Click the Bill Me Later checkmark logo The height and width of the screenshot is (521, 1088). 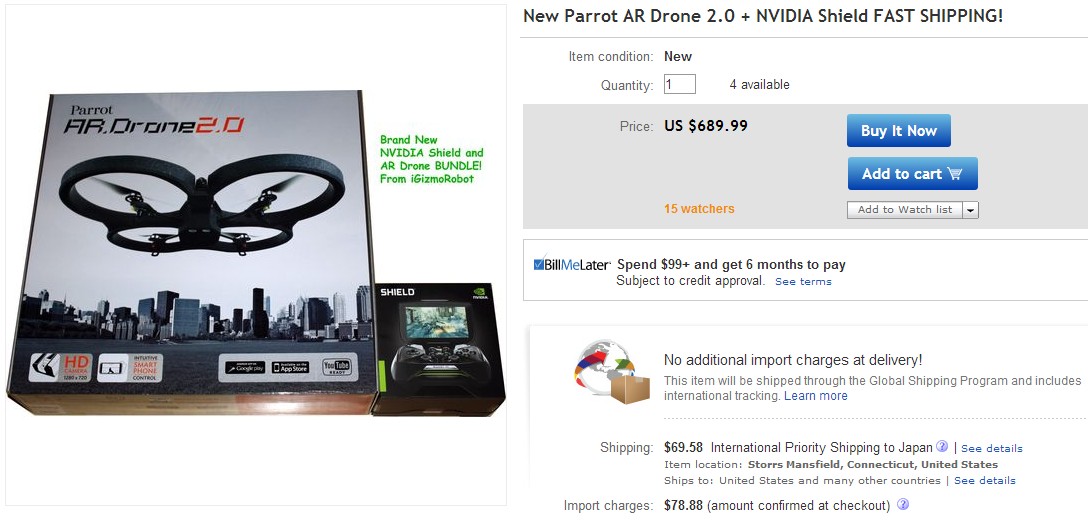point(539,265)
